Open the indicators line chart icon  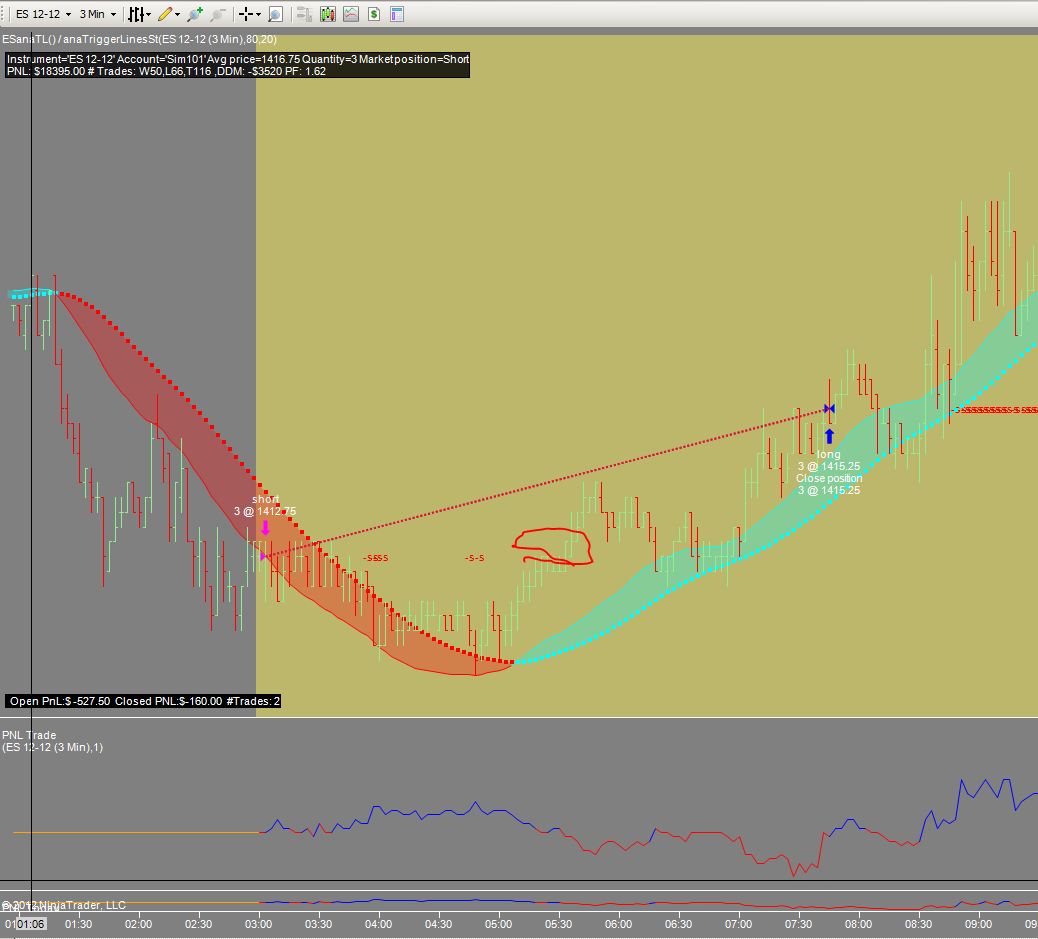tap(350, 14)
